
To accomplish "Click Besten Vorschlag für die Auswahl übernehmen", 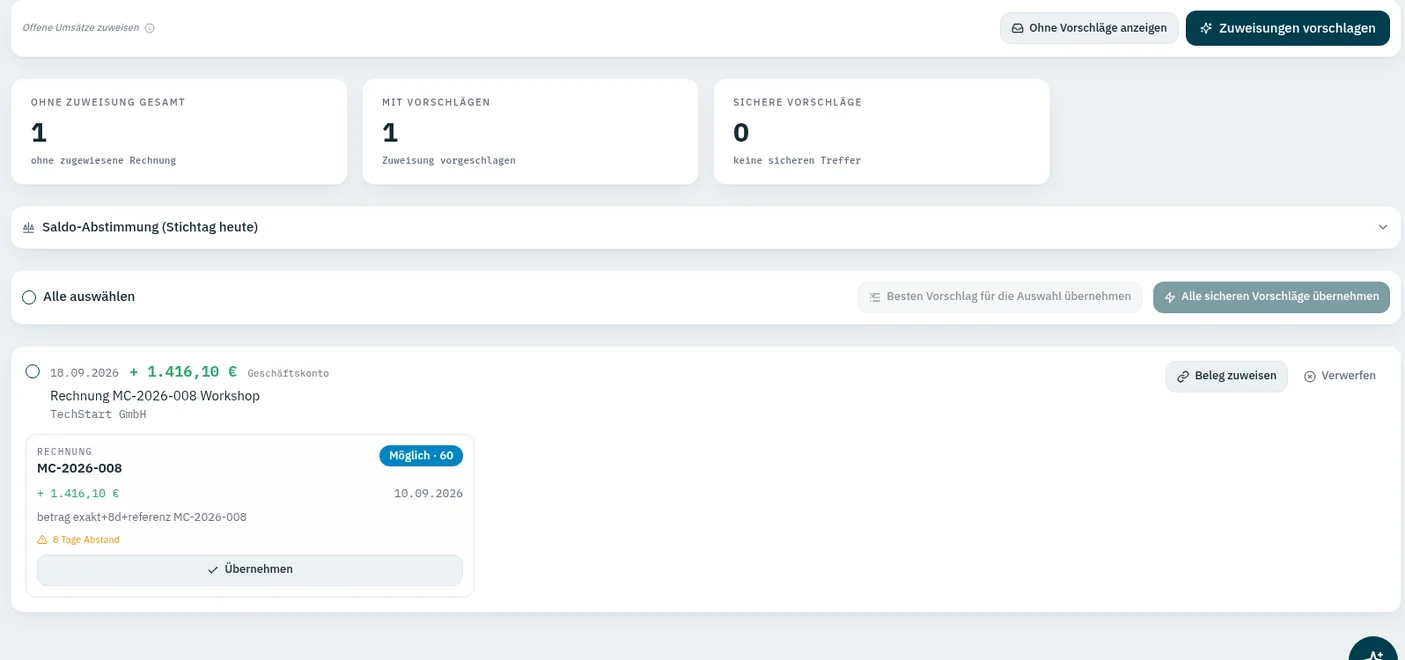I will (999, 297).
